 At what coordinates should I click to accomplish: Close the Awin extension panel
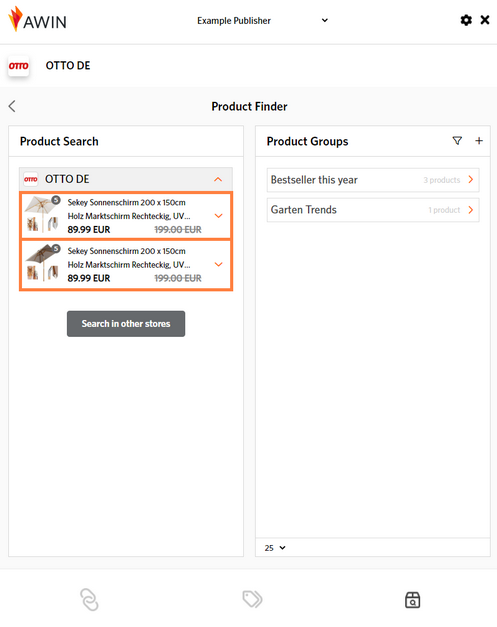(x=485, y=20)
